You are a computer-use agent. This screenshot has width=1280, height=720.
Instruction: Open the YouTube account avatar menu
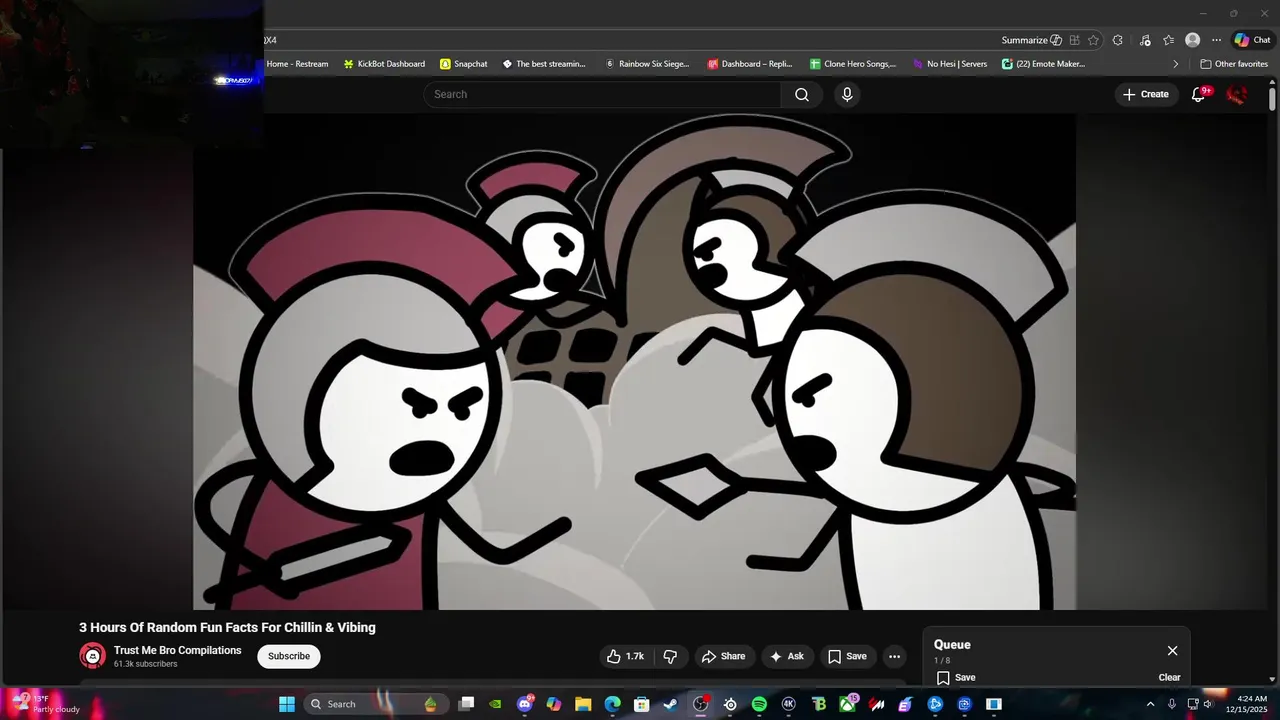click(1237, 94)
